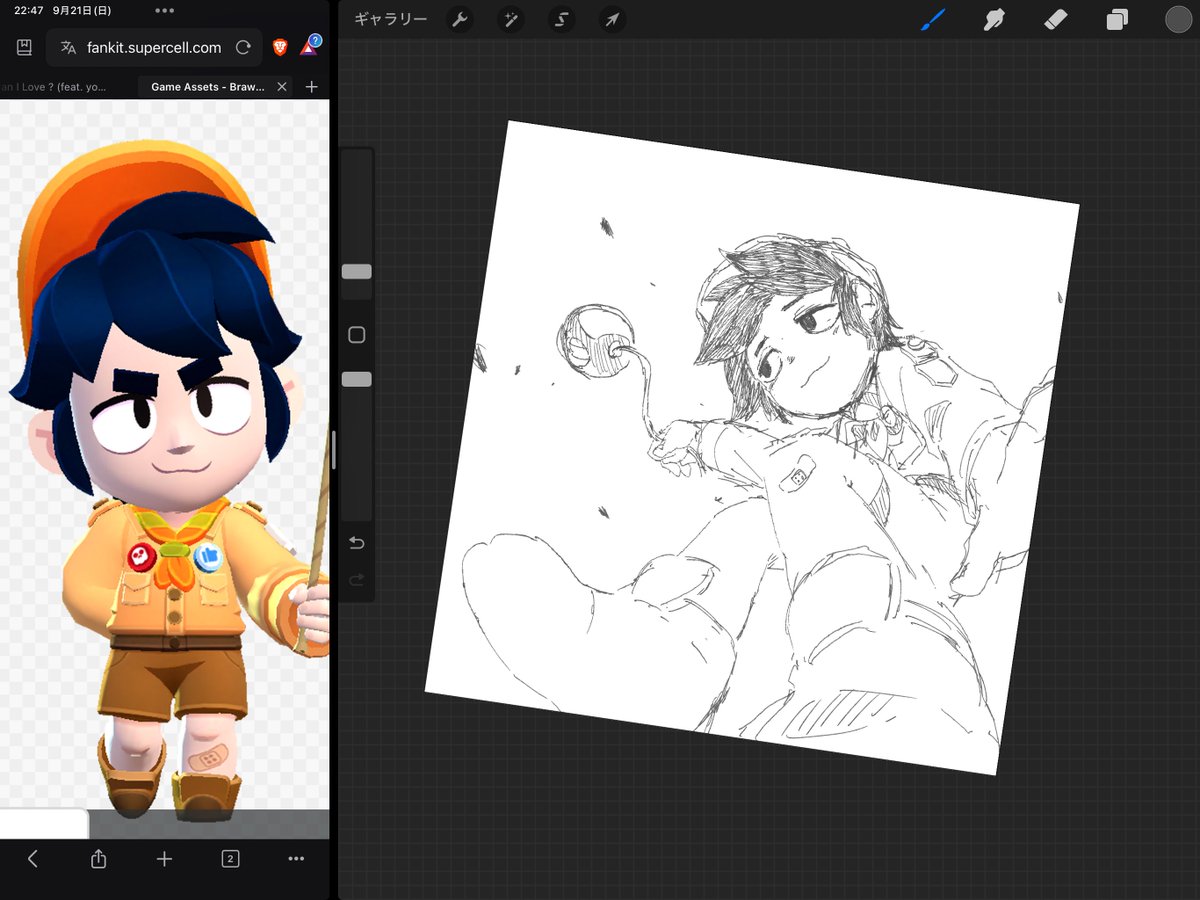Undo the last stroke in Procreate sidebar

[x=357, y=543]
